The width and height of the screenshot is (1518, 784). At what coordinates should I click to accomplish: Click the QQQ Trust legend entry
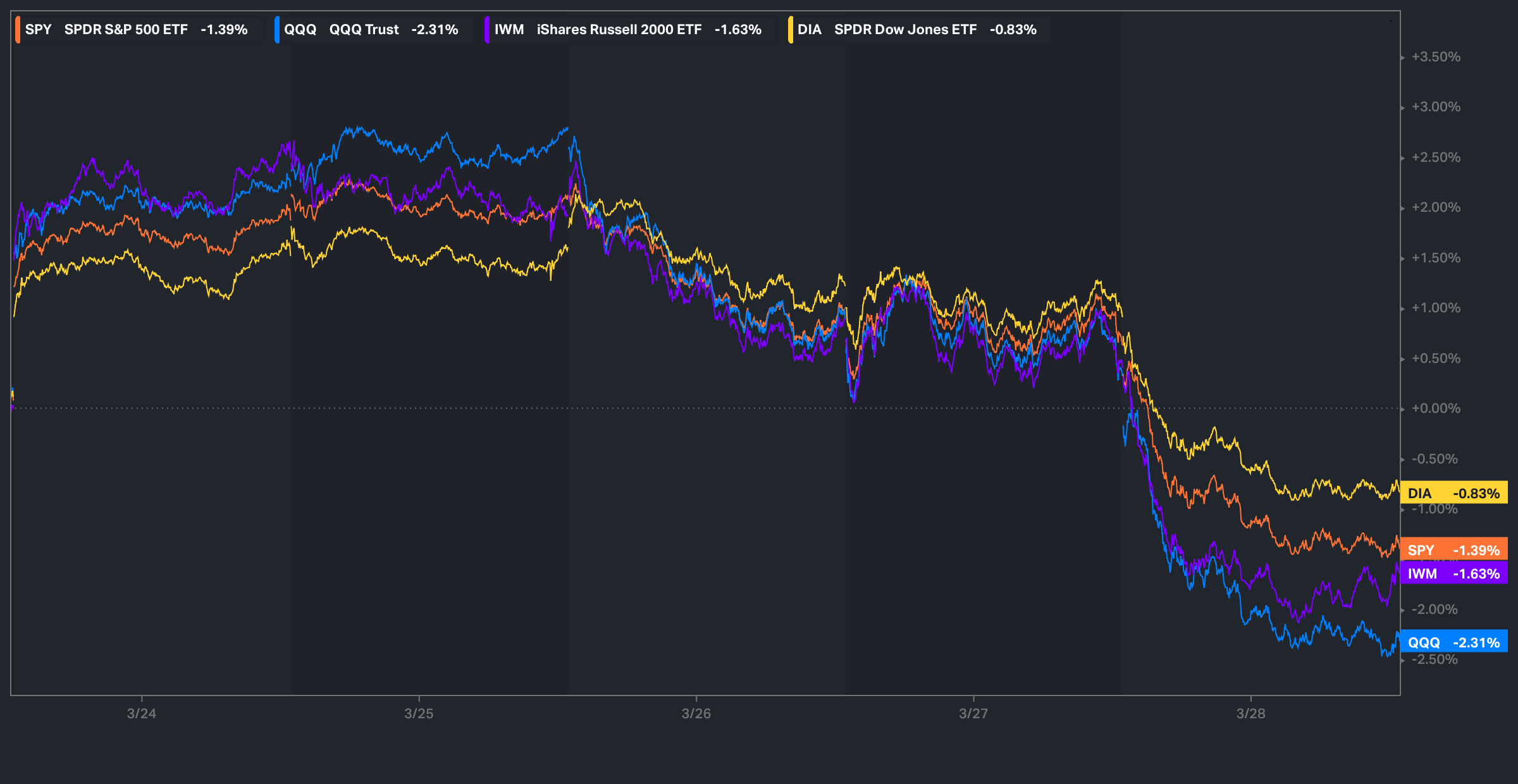[x=371, y=30]
